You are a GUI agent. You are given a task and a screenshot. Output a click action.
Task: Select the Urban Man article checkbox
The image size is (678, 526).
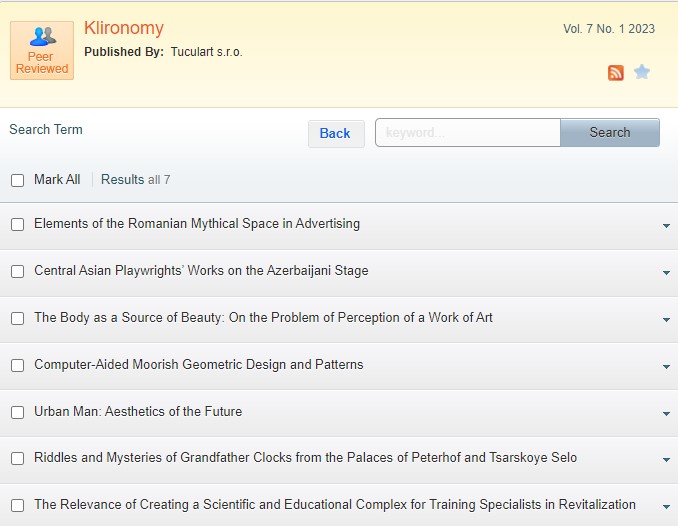coord(17,412)
